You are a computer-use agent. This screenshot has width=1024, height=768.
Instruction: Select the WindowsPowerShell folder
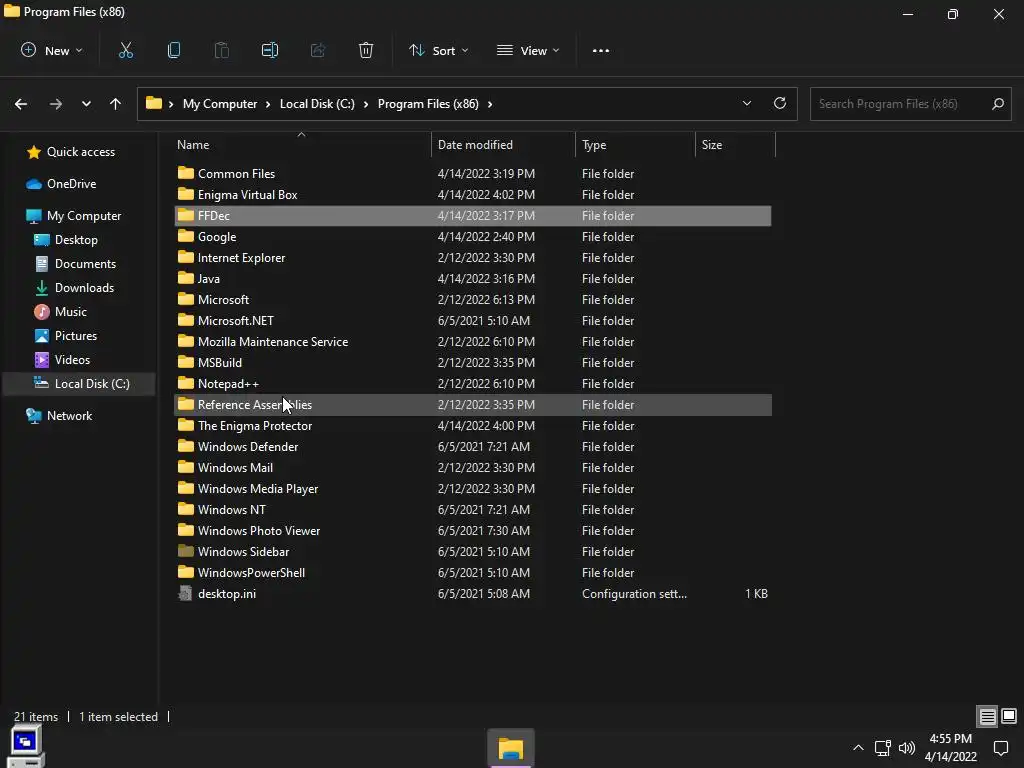tap(473, 572)
